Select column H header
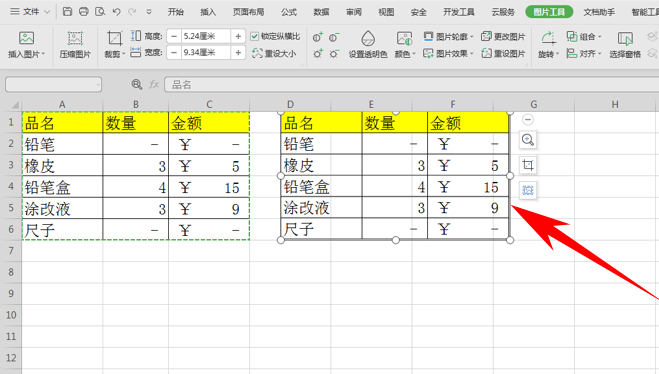The width and height of the screenshot is (659, 374). 615,104
